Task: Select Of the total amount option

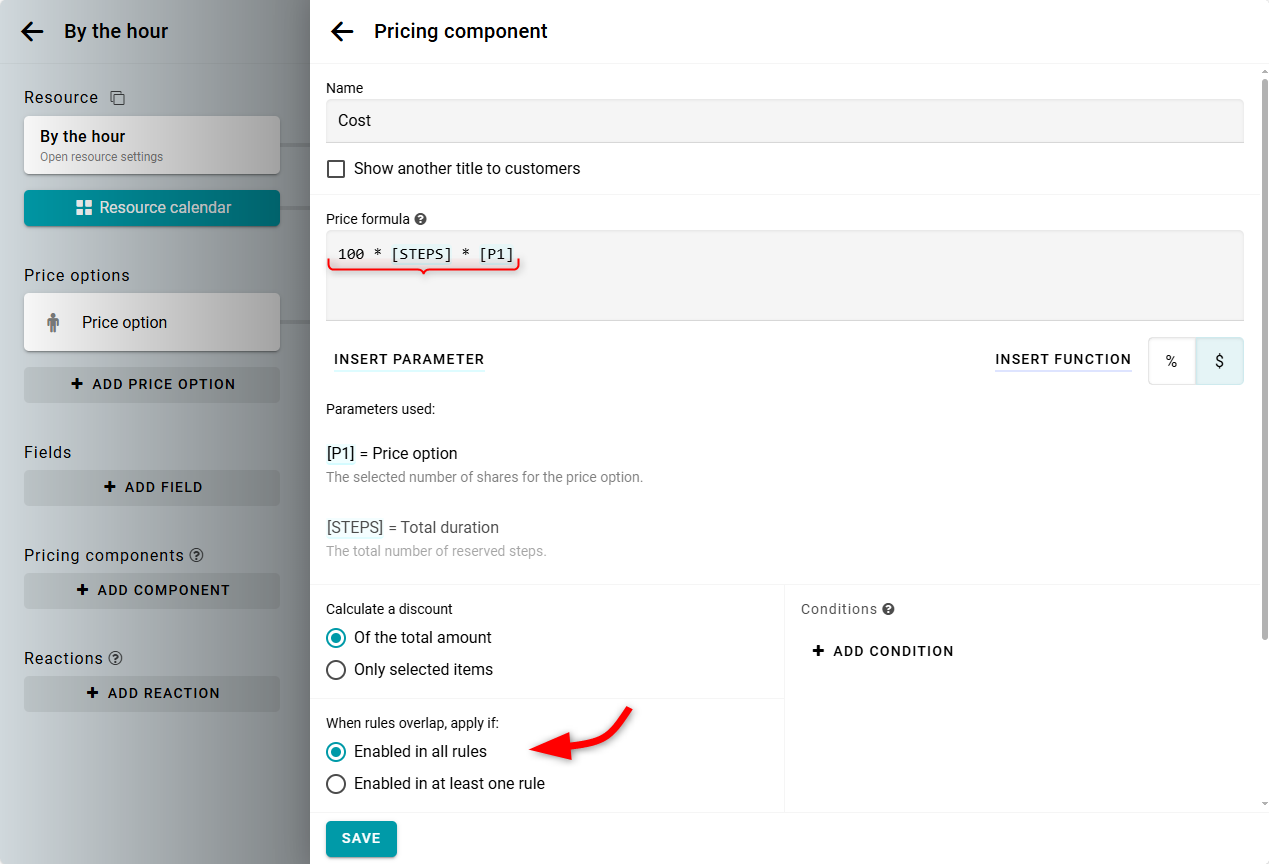Action: [336, 638]
